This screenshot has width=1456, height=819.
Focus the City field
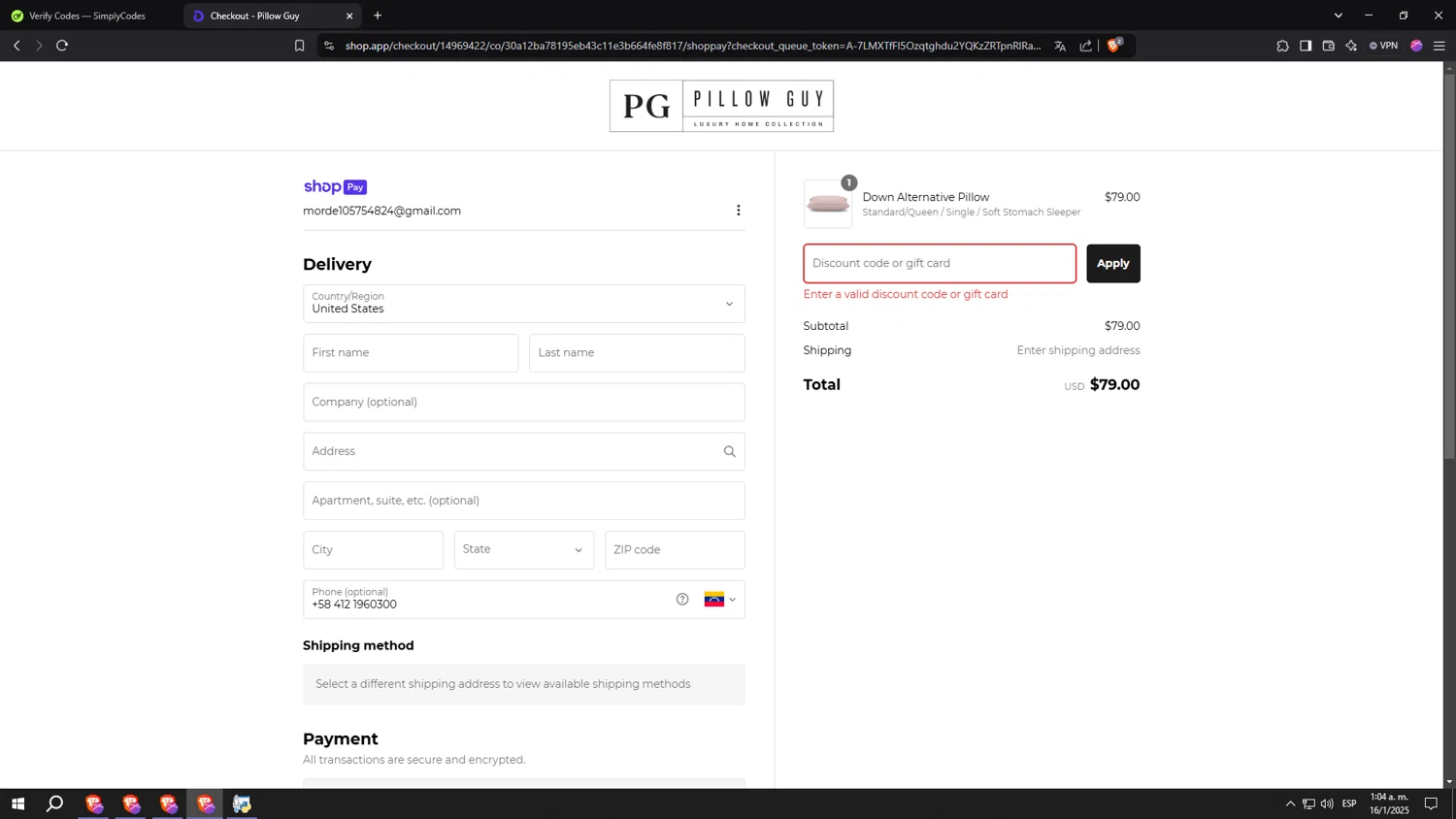click(373, 550)
